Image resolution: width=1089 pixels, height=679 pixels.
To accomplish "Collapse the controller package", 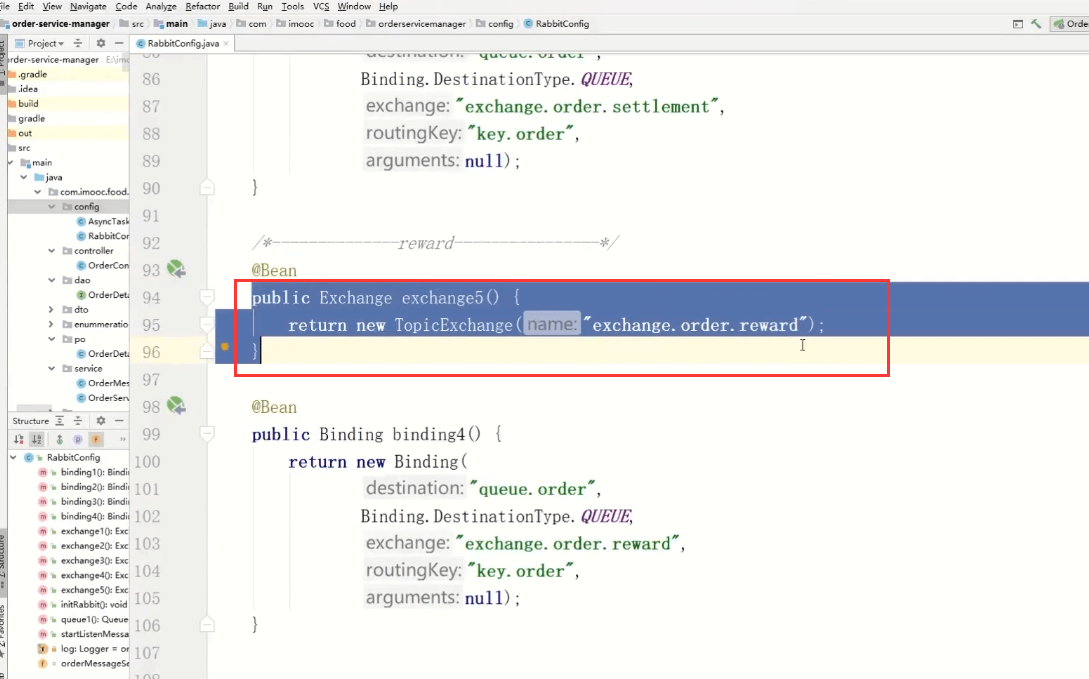I will pyautogui.click(x=52, y=251).
